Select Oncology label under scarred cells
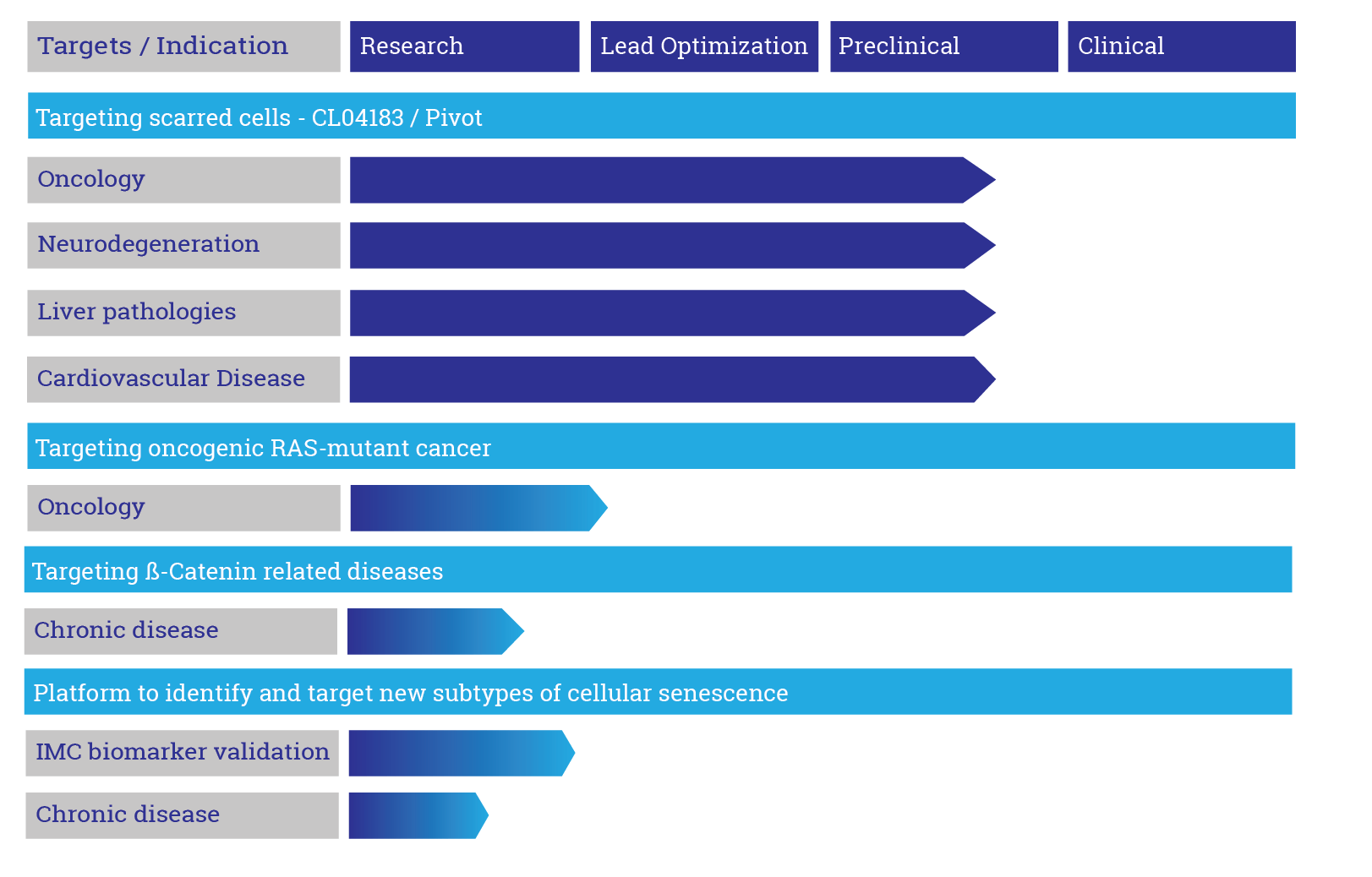1372x877 pixels. click(183, 180)
